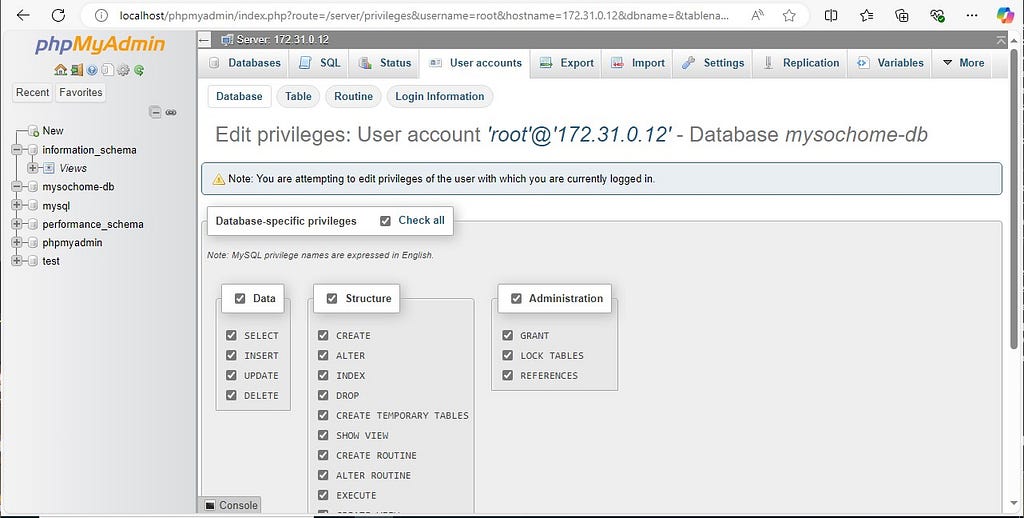The width and height of the screenshot is (1024, 518).
Task: Click the Views icon under information_schema
Action: (49, 169)
